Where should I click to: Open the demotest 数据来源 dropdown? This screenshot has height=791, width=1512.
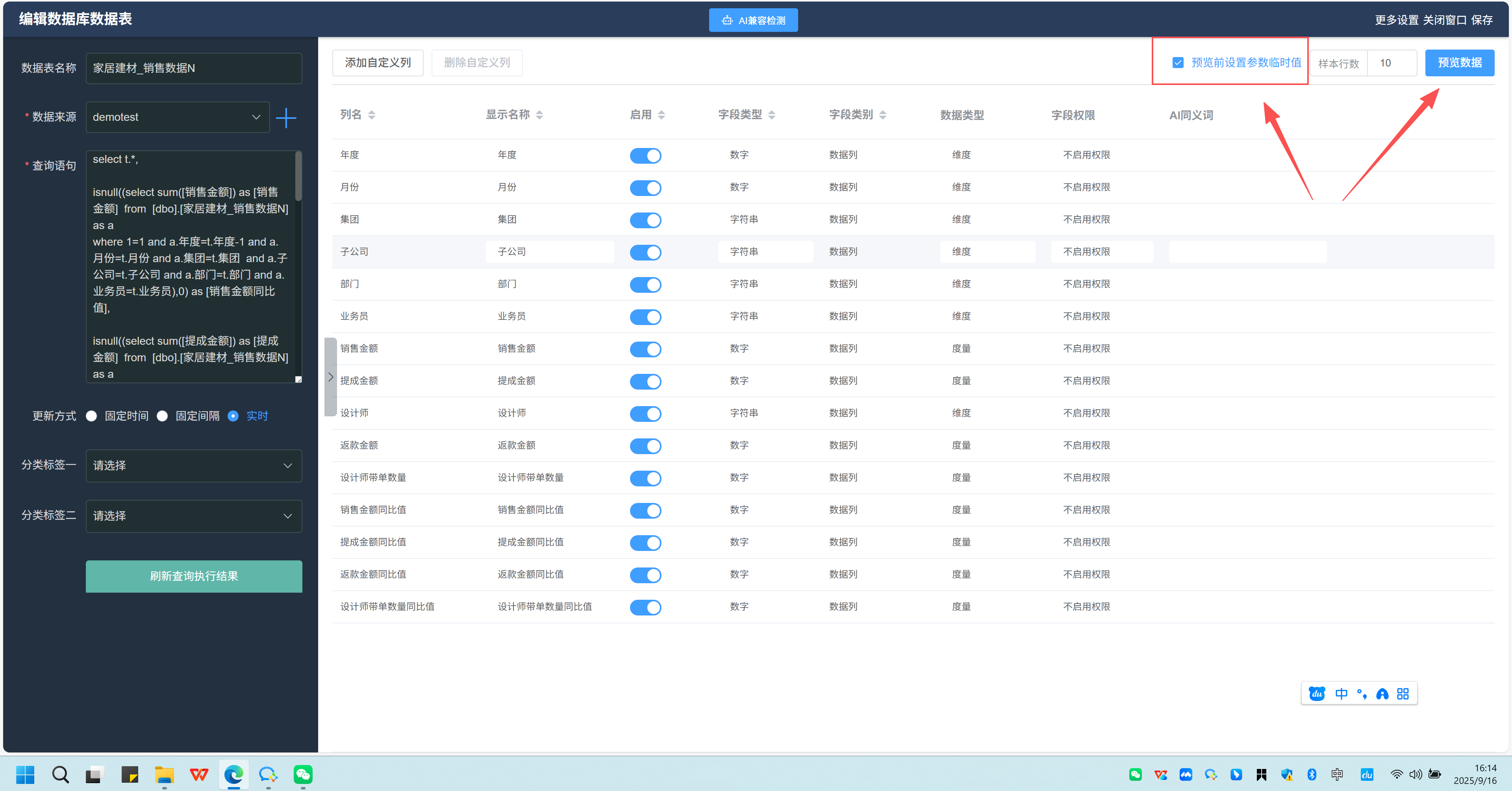[177, 117]
